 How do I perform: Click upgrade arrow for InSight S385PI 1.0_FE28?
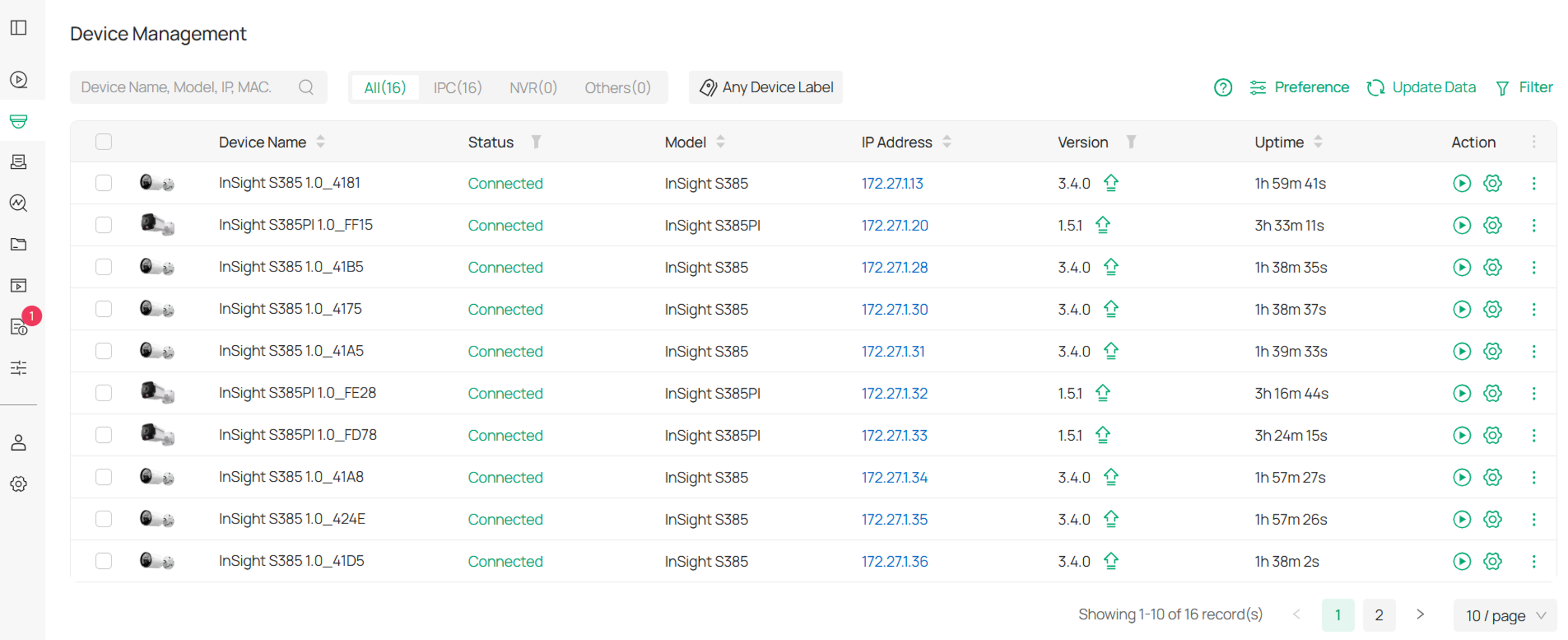point(1103,393)
